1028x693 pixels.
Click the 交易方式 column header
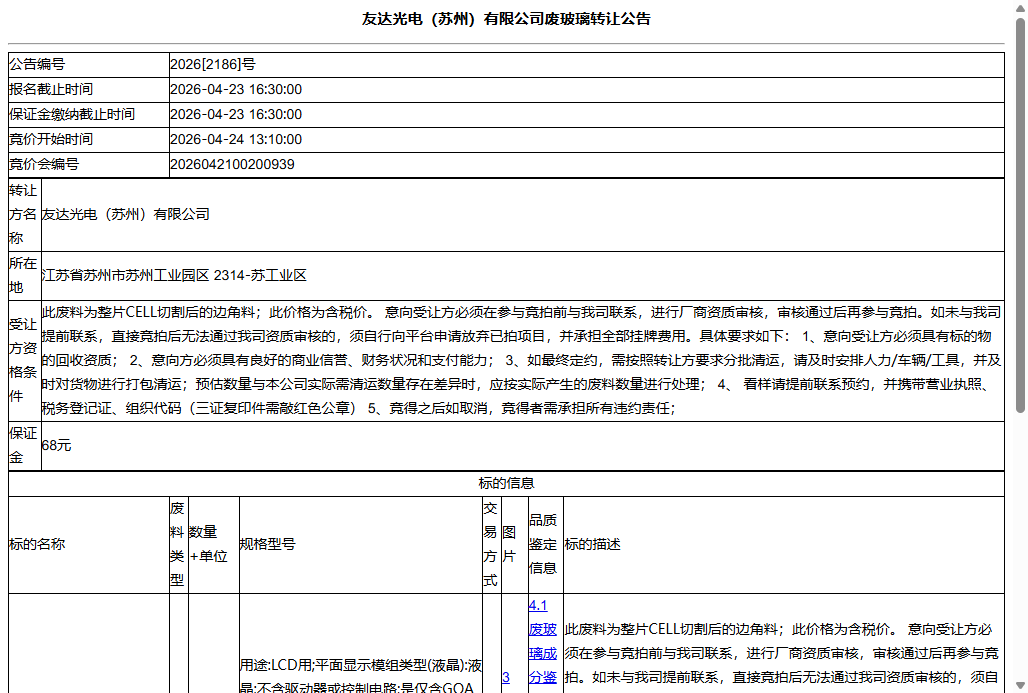492,544
